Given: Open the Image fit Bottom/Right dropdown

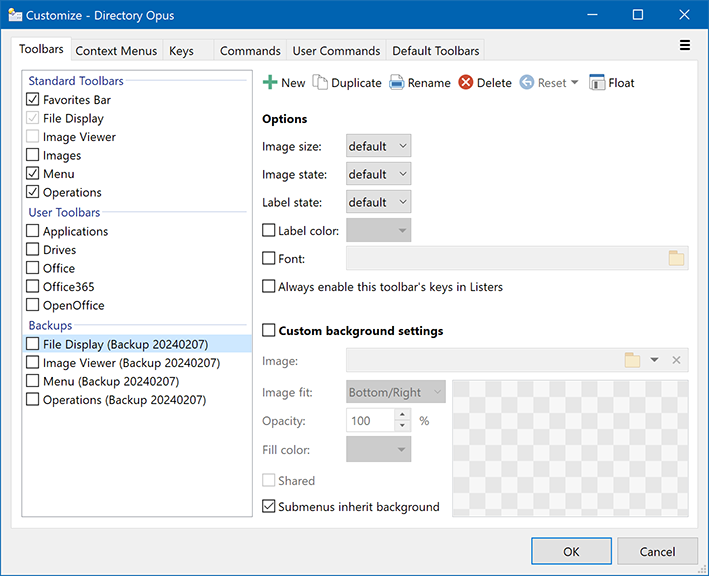Looking at the screenshot, I should 396,392.
